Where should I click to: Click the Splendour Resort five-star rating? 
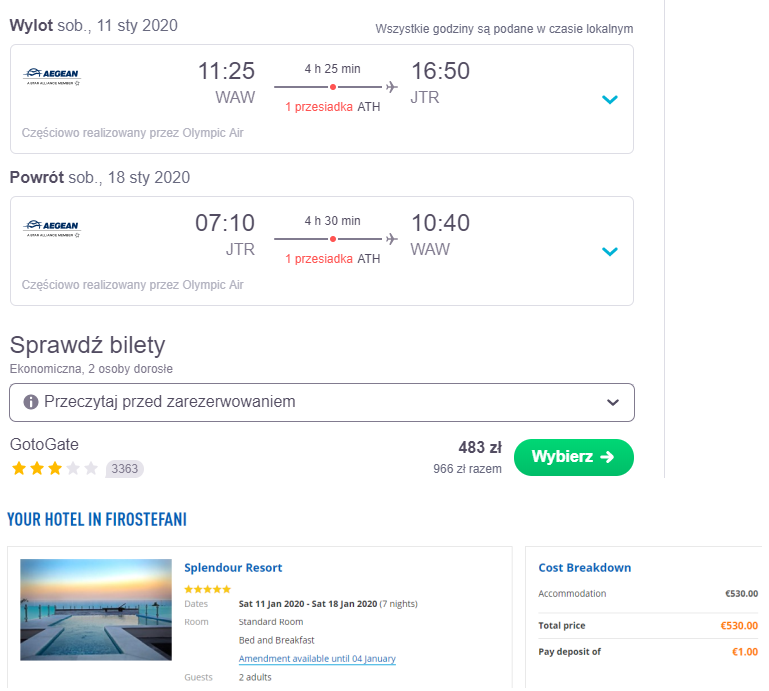pos(207,589)
